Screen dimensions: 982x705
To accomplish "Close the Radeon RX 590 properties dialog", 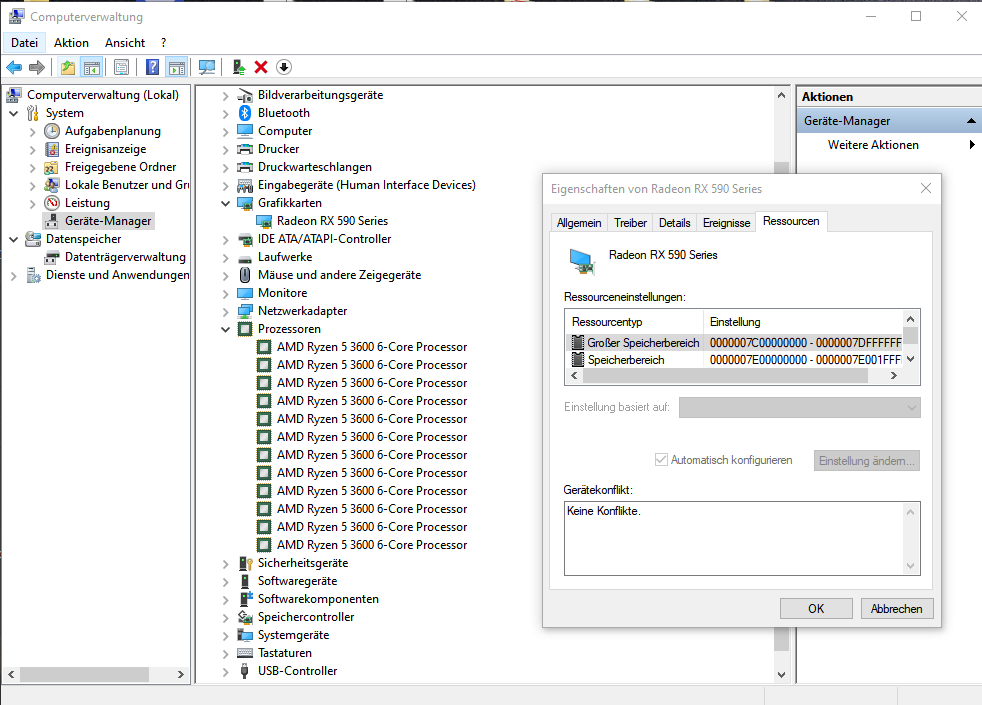I will click(926, 188).
